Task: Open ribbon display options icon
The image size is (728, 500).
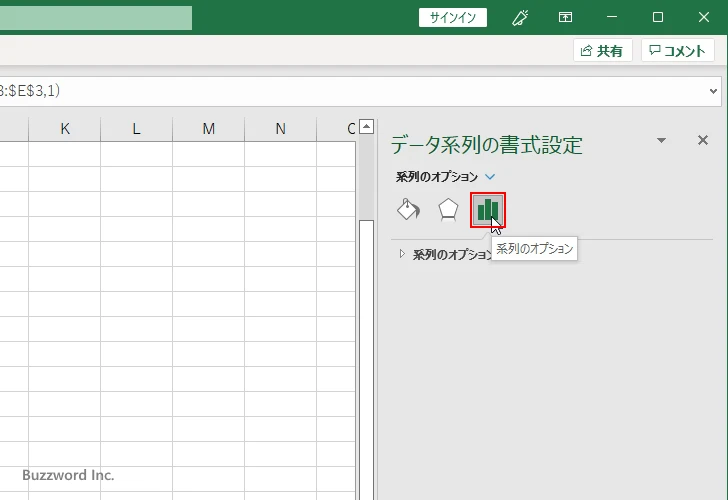Action: point(565,18)
